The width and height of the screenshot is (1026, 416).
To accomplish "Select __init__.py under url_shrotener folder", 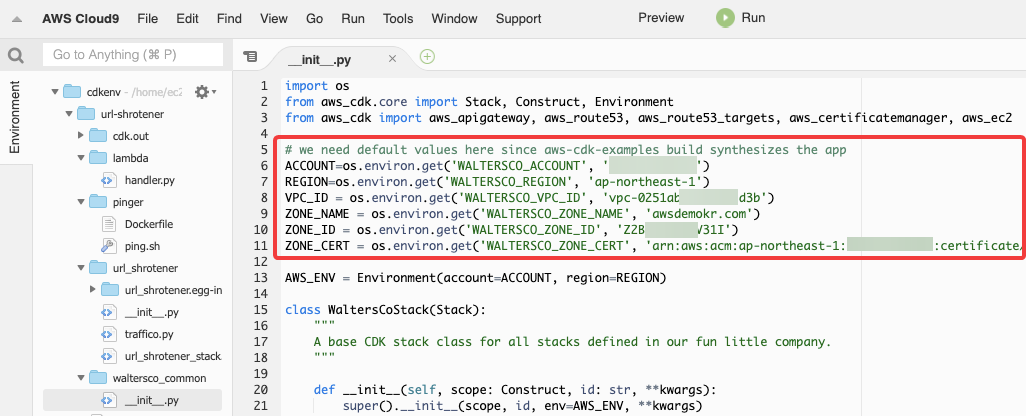I will tap(151, 312).
